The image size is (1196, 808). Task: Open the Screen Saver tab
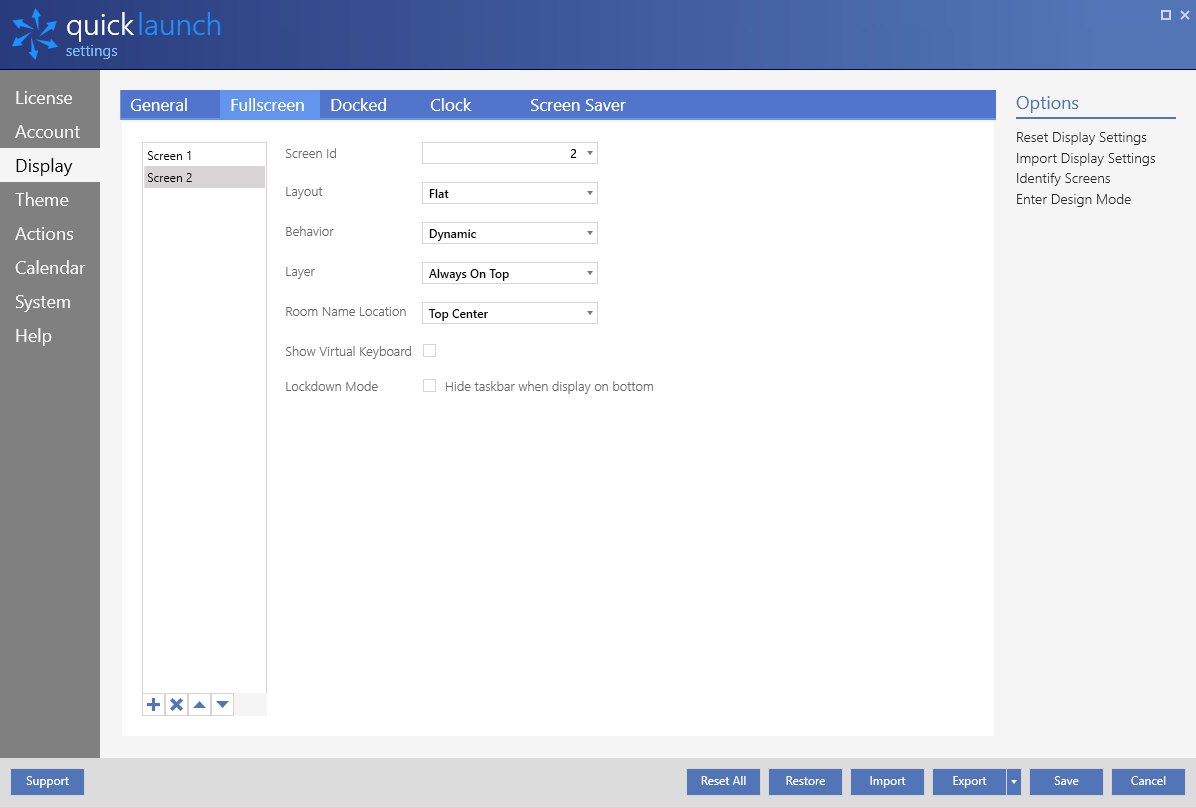pos(577,105)
